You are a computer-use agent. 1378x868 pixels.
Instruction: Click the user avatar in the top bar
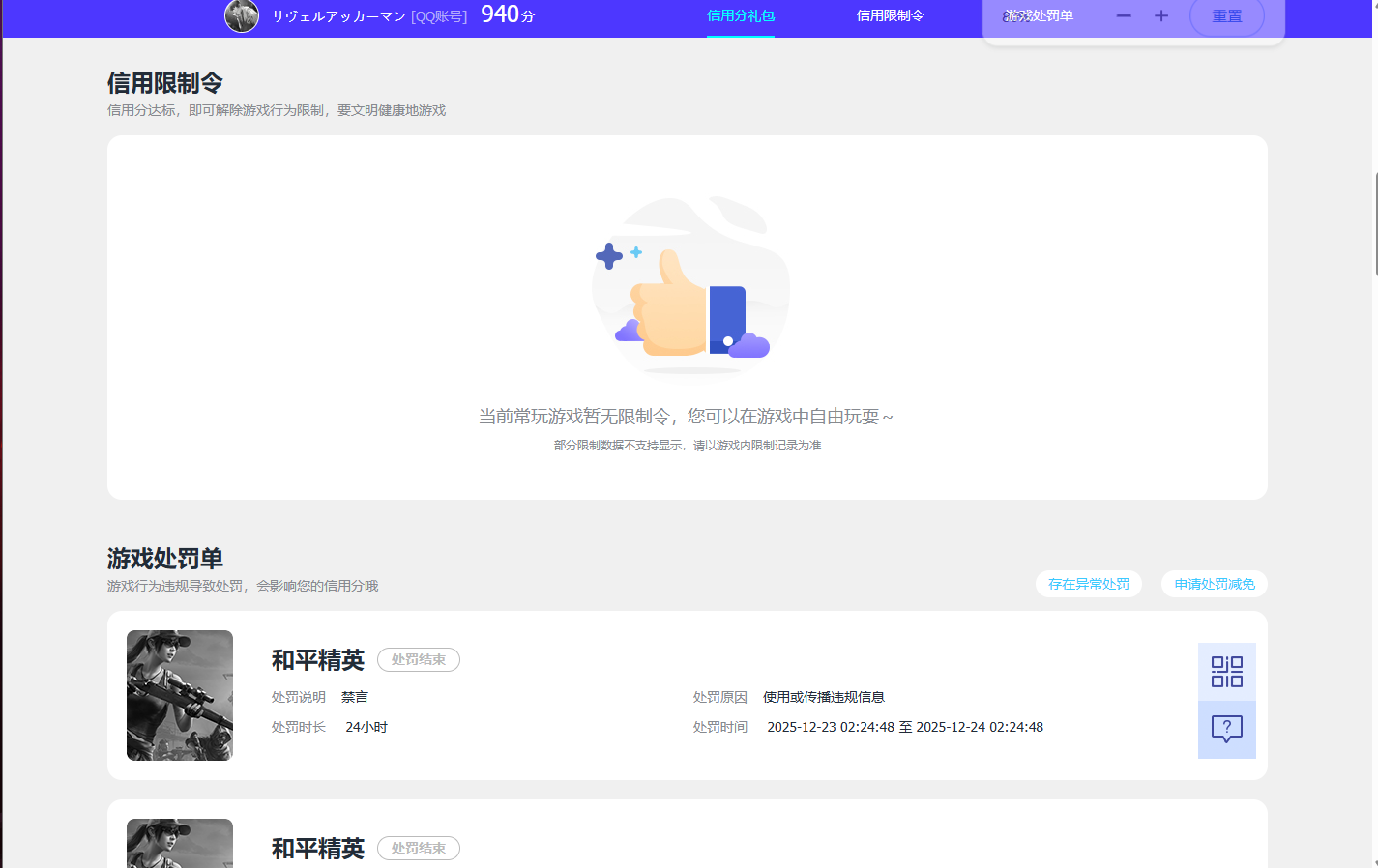(241, 15)
